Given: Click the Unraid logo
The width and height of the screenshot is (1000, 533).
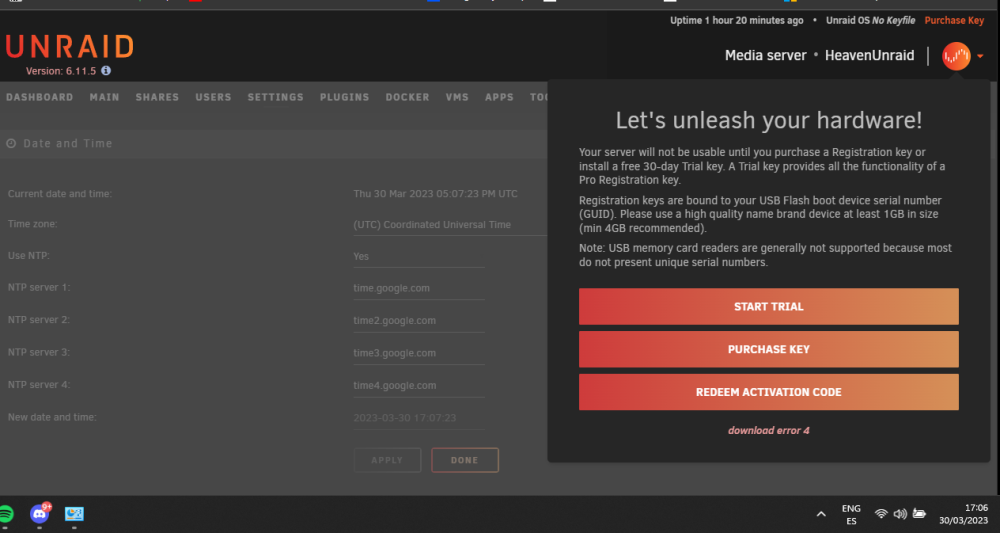Looking at the screenshot, I should (70, 47).
